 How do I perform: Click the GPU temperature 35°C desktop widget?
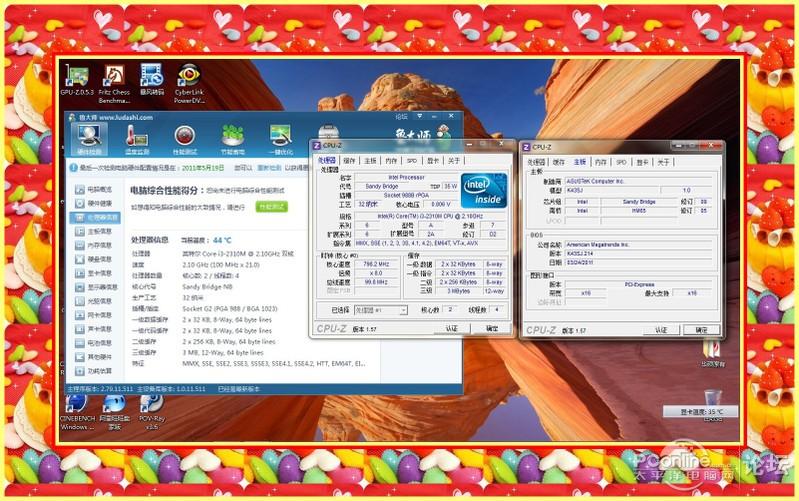click(701, 412)
